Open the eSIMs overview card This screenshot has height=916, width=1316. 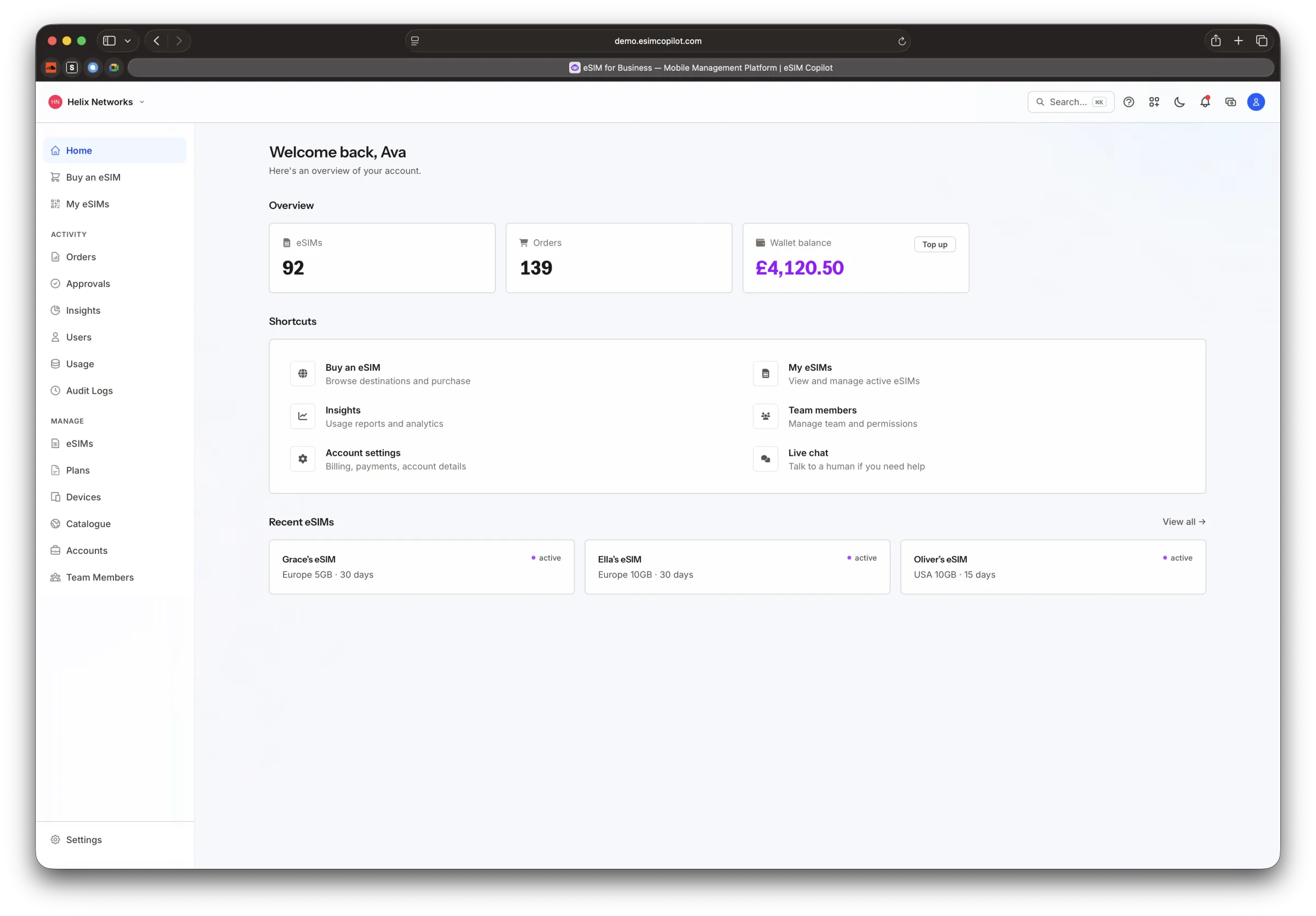coord(382,258)
